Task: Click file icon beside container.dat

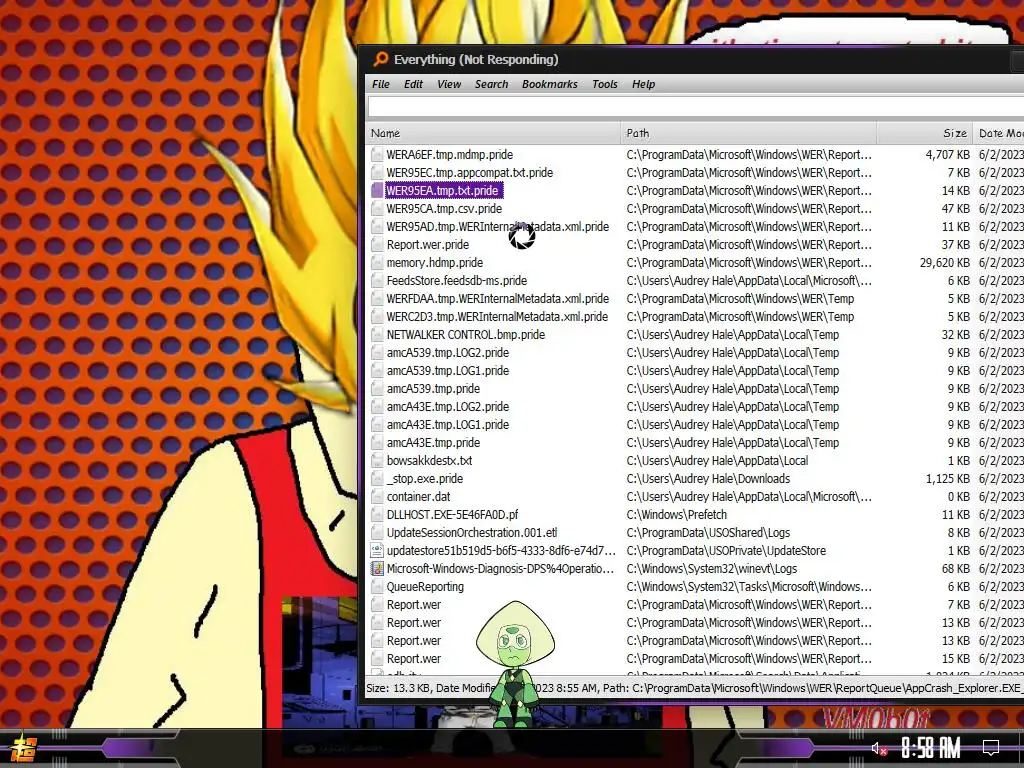Action: [x=377, y=497]
